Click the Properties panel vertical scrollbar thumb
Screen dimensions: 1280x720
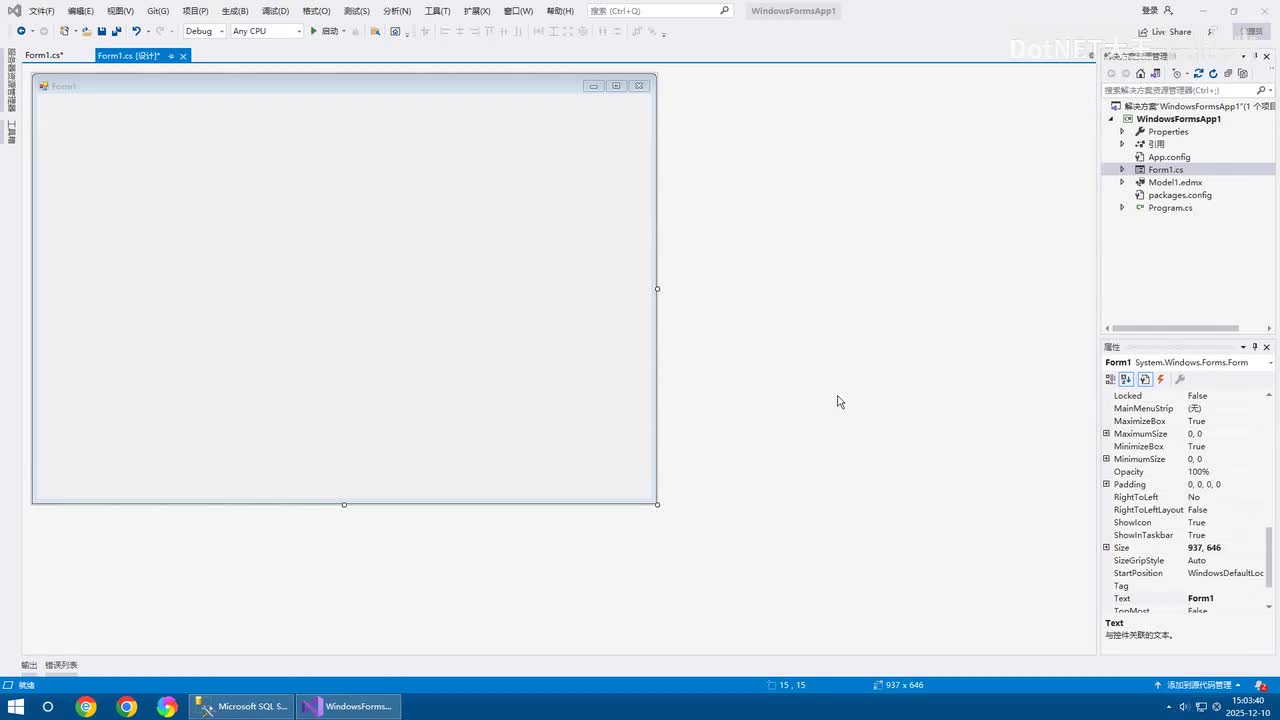click(x=1269, y=558)
